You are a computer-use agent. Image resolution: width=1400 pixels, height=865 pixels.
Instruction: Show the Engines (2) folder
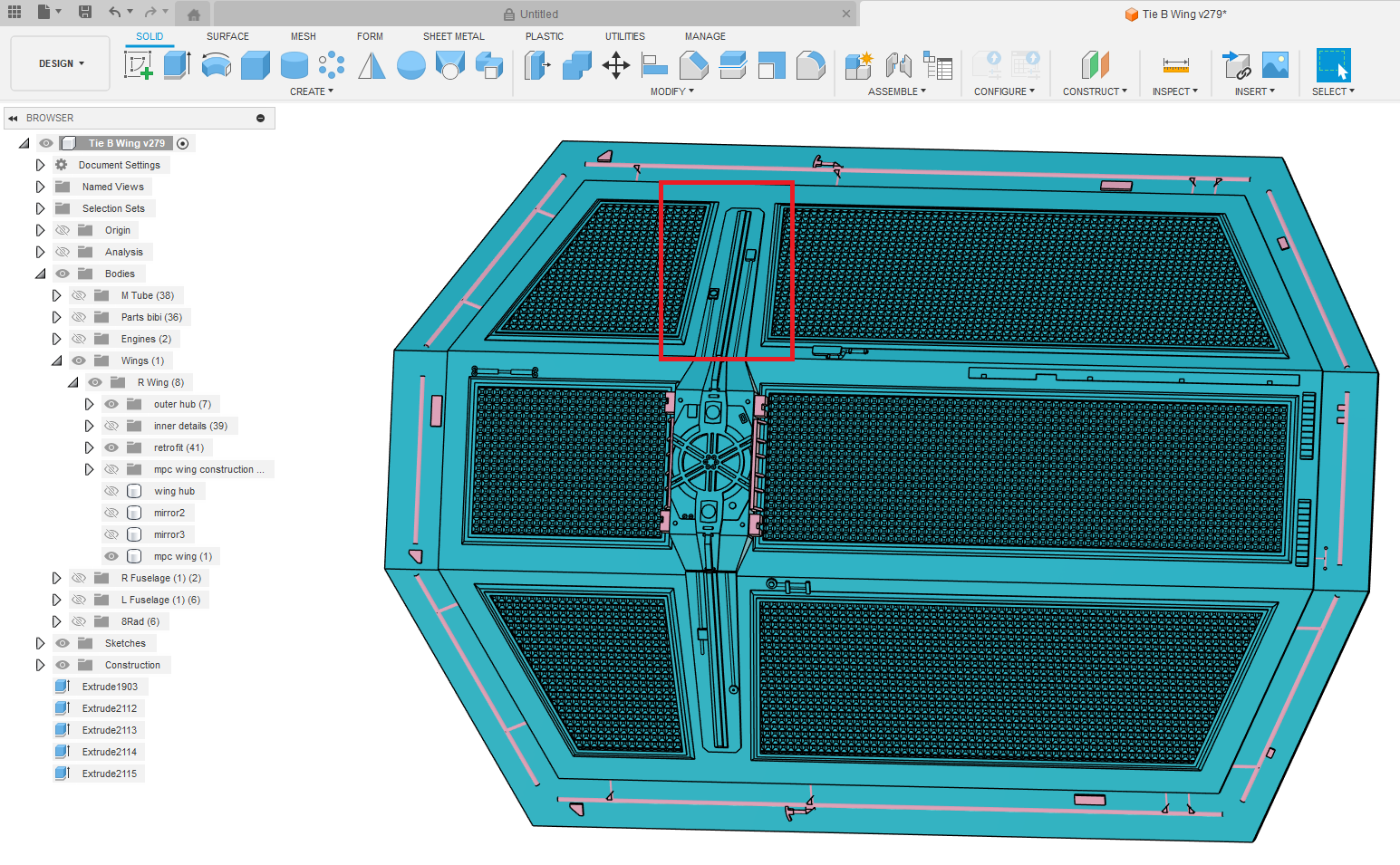(x=79, y=339)
